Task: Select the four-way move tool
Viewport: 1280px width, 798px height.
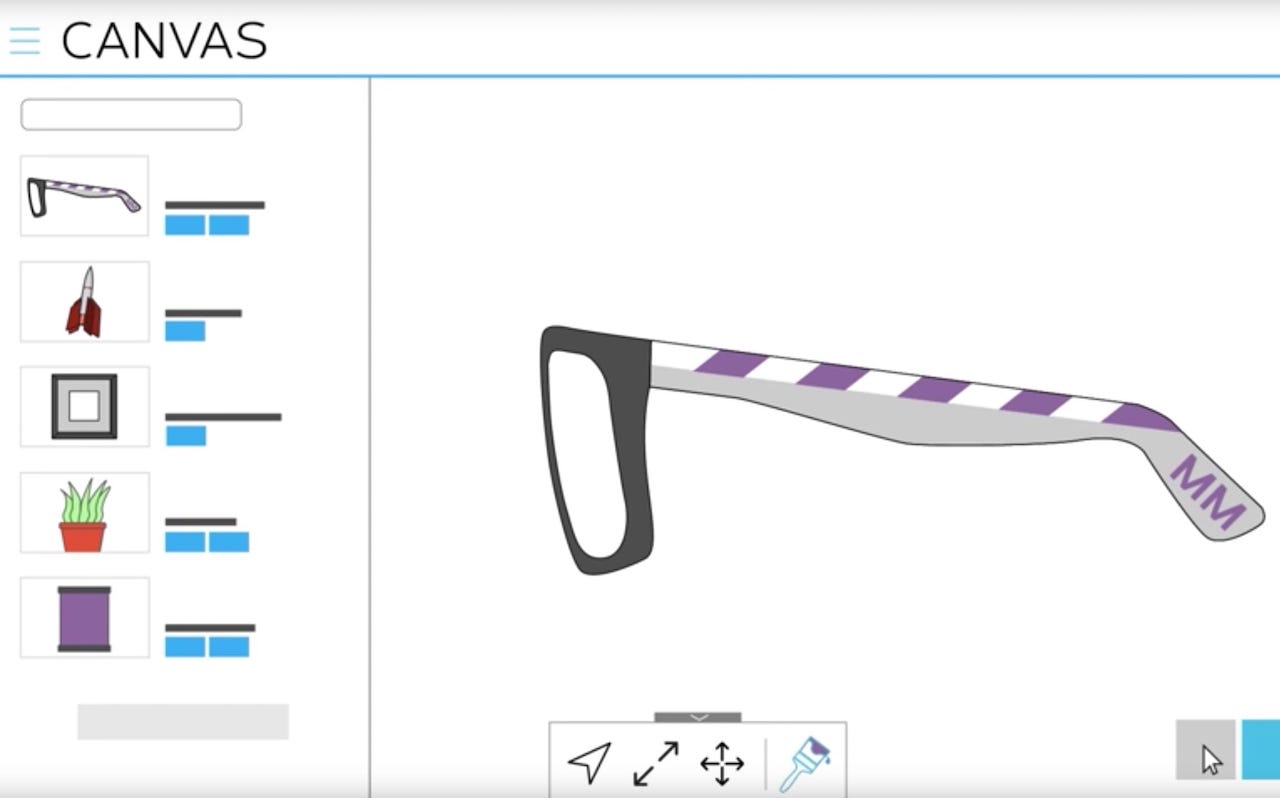Action: click(x=722, y=764)
